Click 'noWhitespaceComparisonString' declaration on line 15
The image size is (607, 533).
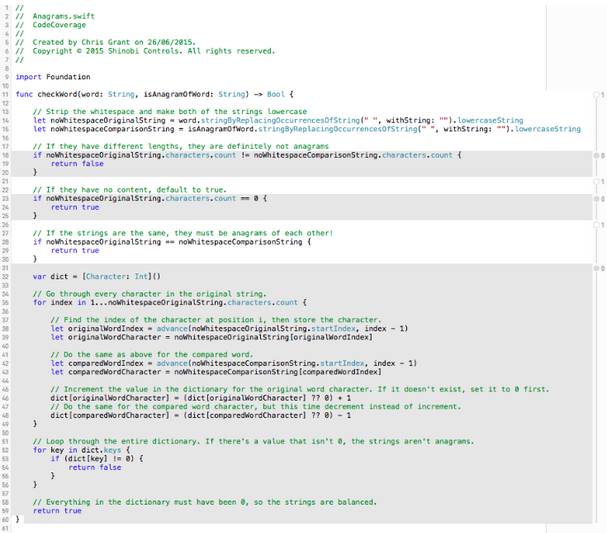(112, 129)
